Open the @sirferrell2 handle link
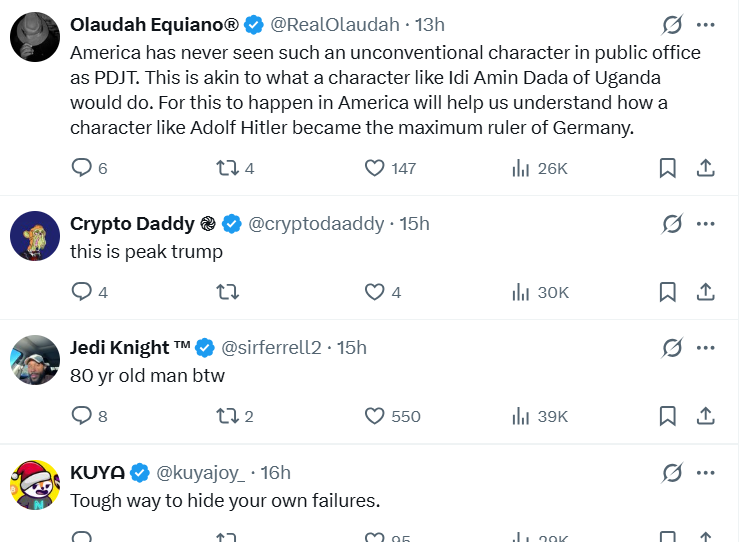 click(x=271, y=348)
